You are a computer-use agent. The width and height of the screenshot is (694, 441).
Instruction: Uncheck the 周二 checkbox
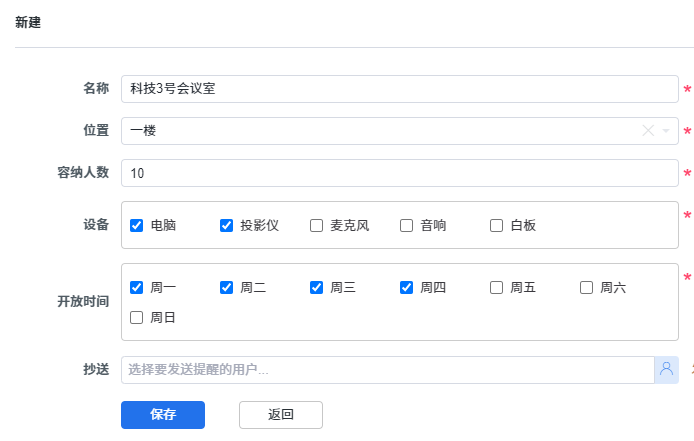[x=226, y=287]
